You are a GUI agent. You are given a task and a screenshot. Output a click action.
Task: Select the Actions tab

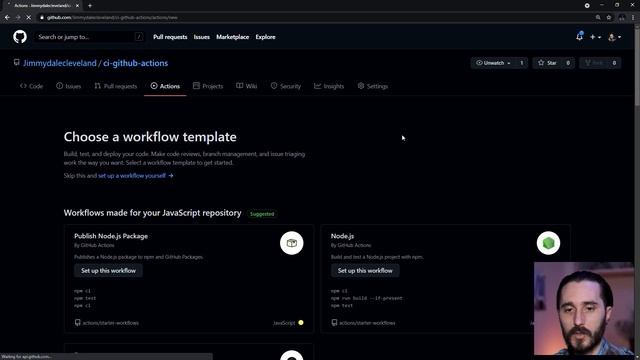click(165, 86)
